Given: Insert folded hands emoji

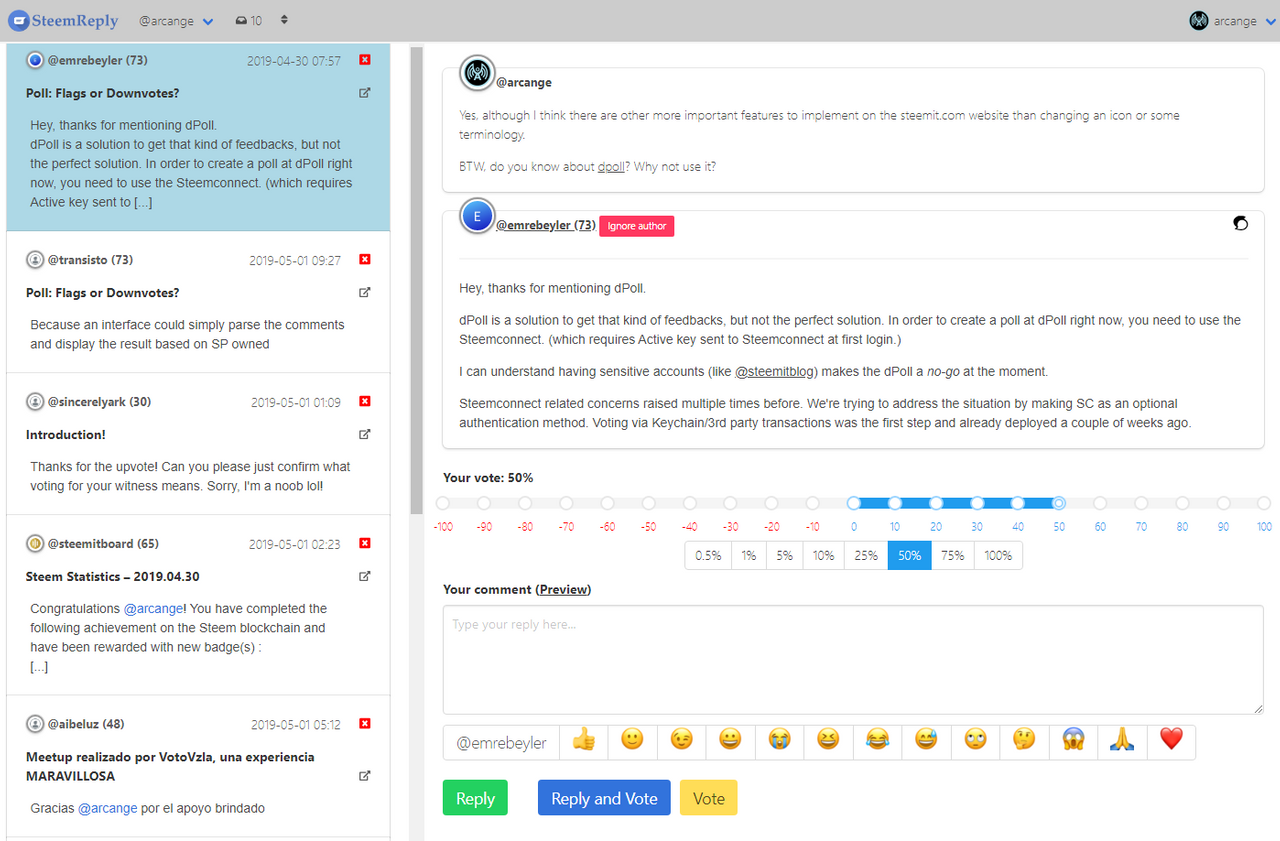Looking at the screenshot, I should (x=1122, y=743).
